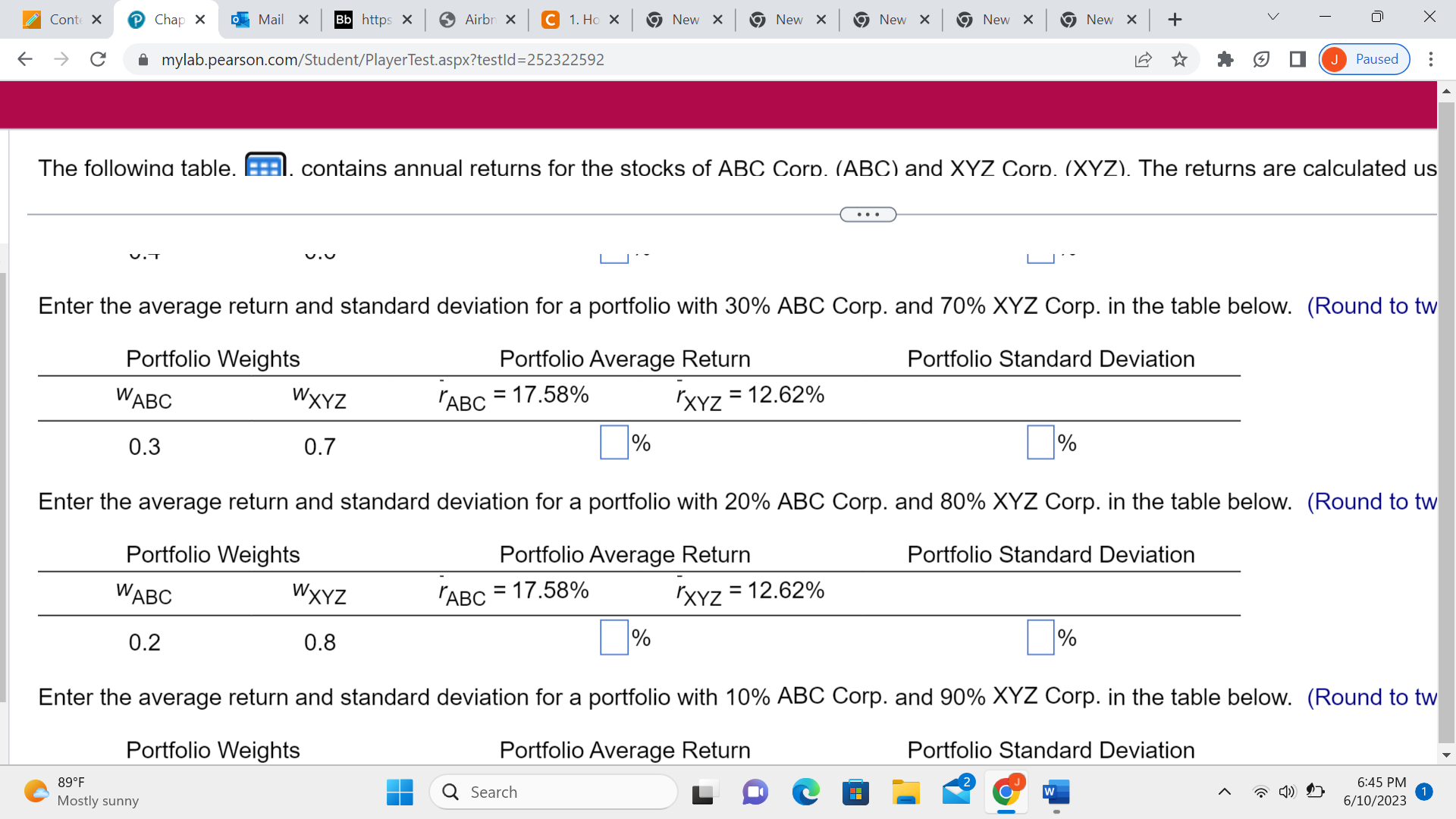Switch to the Mail tab
The height and width of the screenshot is (819, 1456).
tap(270, 20)
